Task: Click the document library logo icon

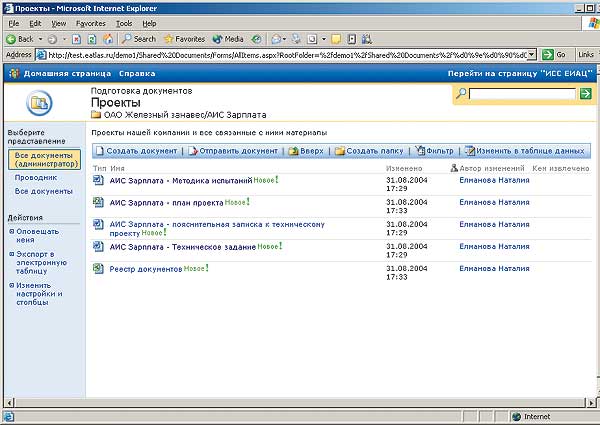Action: point(39,103)
